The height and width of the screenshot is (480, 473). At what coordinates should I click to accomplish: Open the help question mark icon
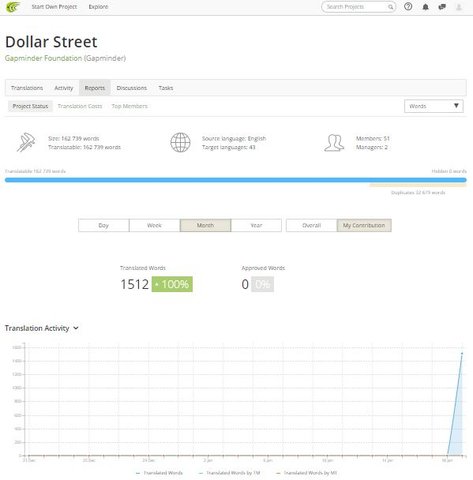pos(408,7)
